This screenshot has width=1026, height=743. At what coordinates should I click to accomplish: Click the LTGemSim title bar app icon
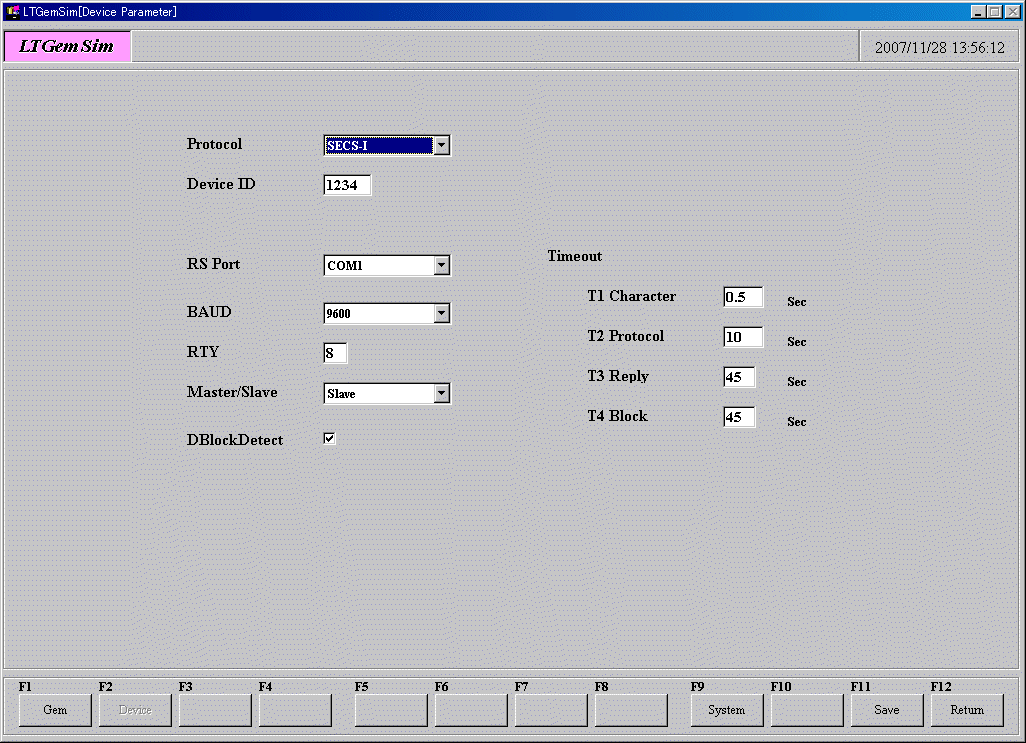coord(13,11)
